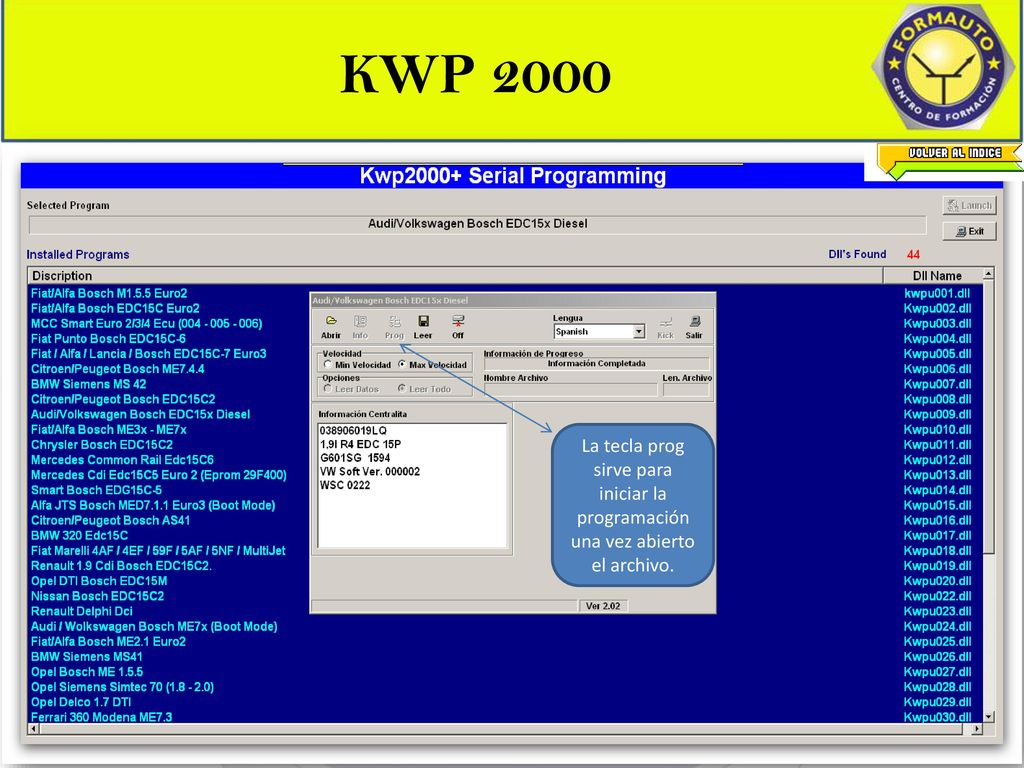Click the Nombre Archivo field
The height and width of the screenshot is (768, 1024).
tap(570, 390)
